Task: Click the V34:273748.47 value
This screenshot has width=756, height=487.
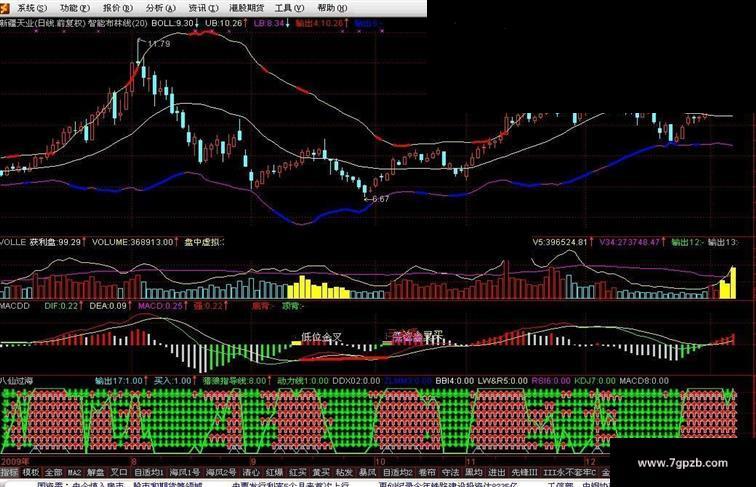Action: click(x=632, y=242)
